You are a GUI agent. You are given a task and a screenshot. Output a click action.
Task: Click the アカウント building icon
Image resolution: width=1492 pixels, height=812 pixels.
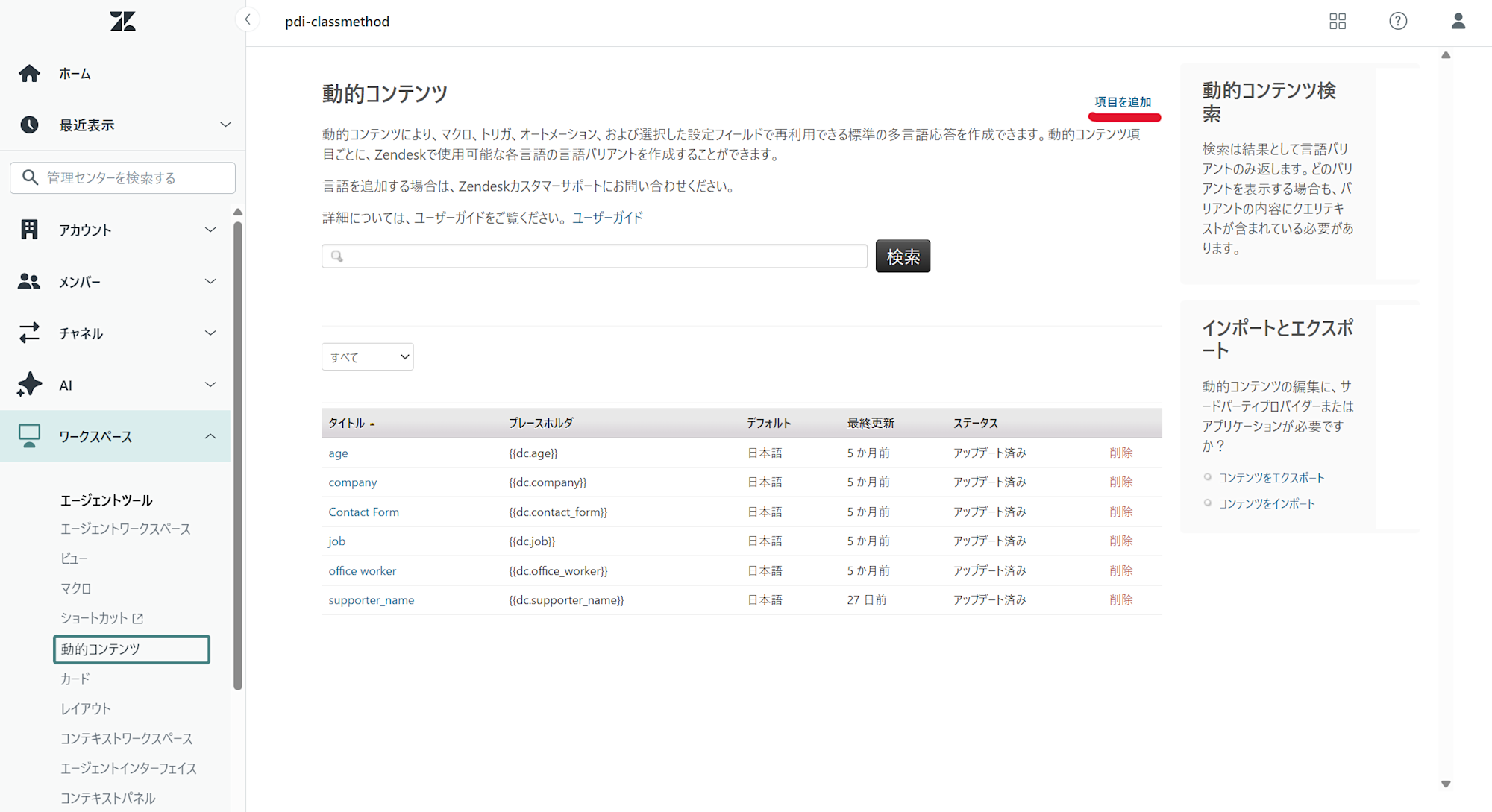[x=29, y=230]
